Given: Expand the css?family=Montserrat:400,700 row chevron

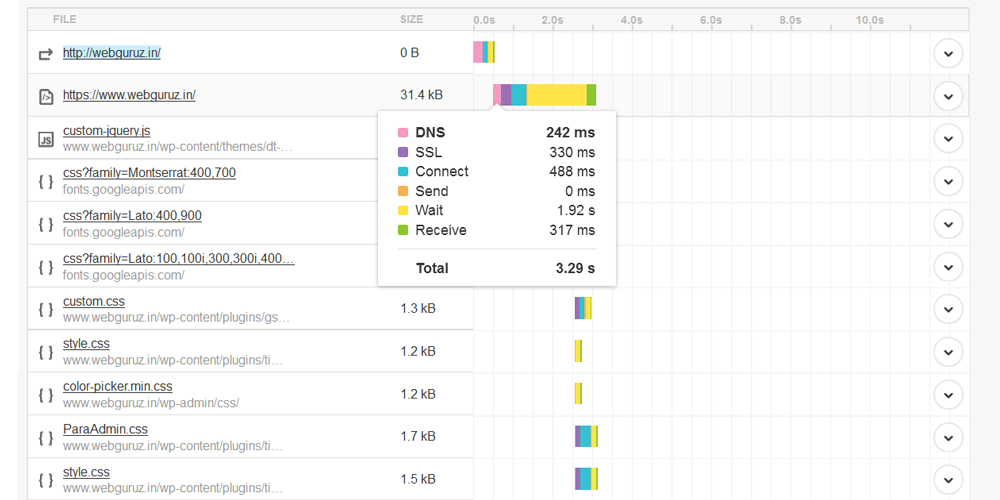Looking at the screenshot, I should click(x=947, y=182).
